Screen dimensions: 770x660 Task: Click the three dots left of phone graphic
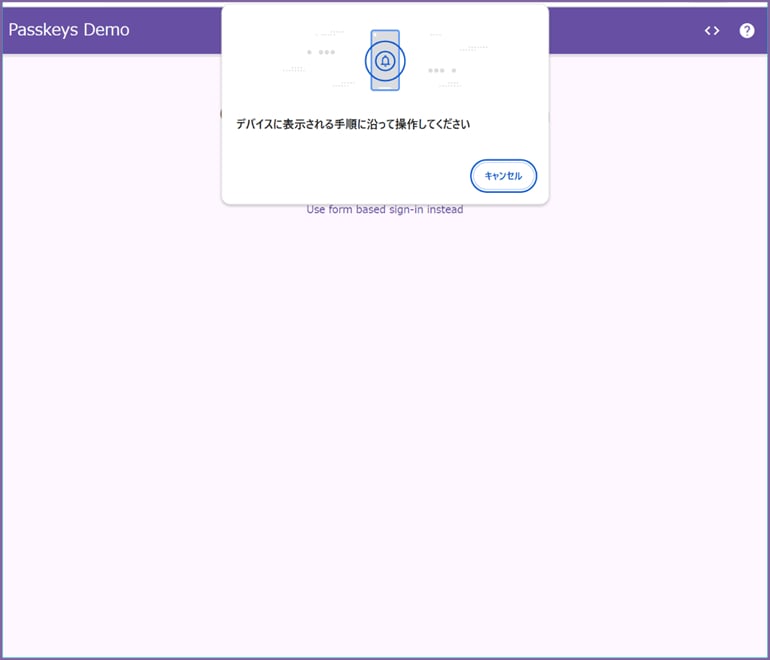[x=321, y=52]
